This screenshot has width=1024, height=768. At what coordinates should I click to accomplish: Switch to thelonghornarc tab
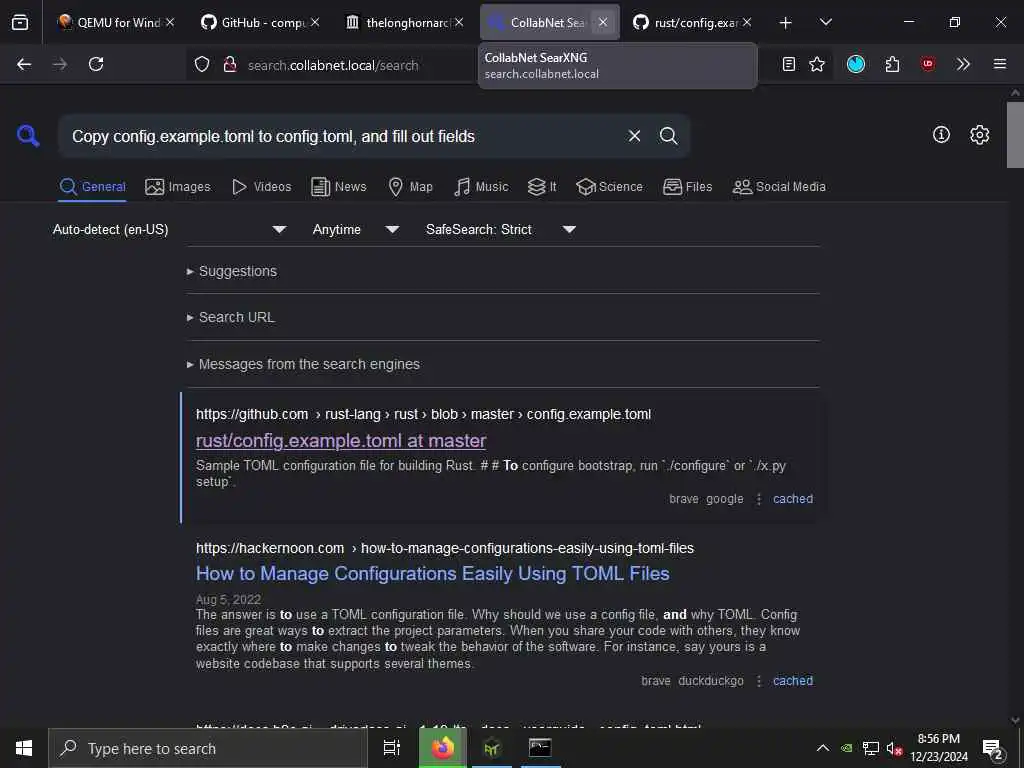click(404, 22)
